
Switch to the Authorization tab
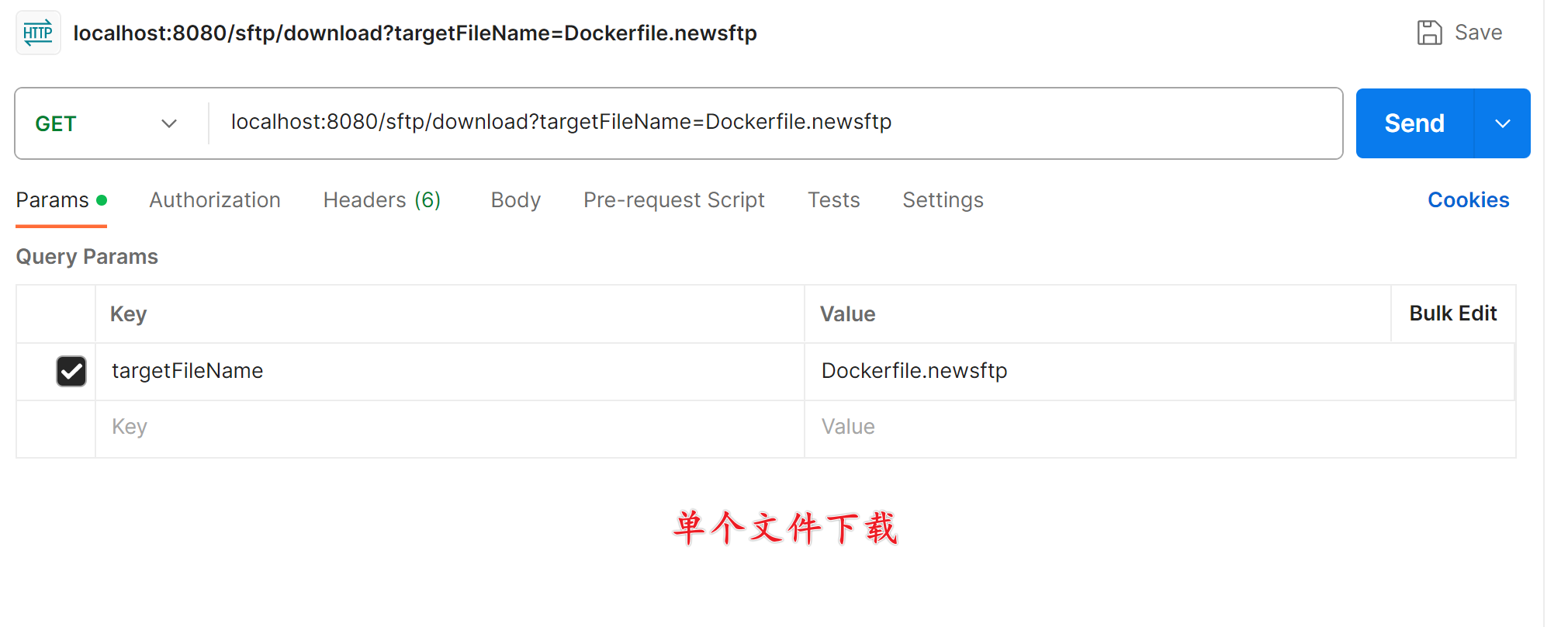[x=215, y=200]
